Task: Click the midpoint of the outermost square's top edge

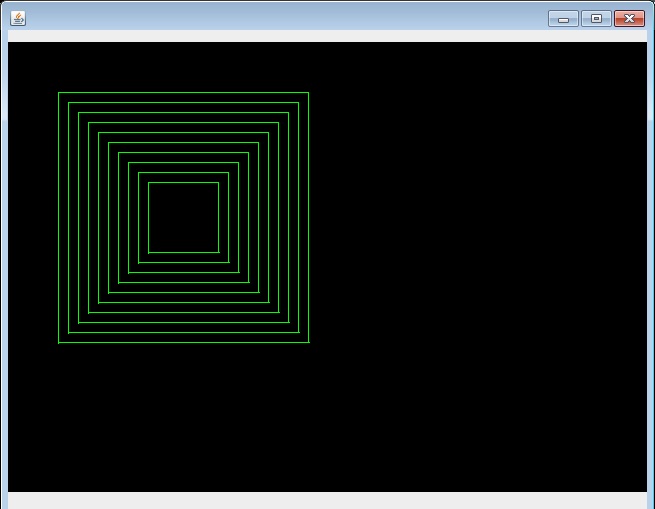Action: click(x=183, y=93)
